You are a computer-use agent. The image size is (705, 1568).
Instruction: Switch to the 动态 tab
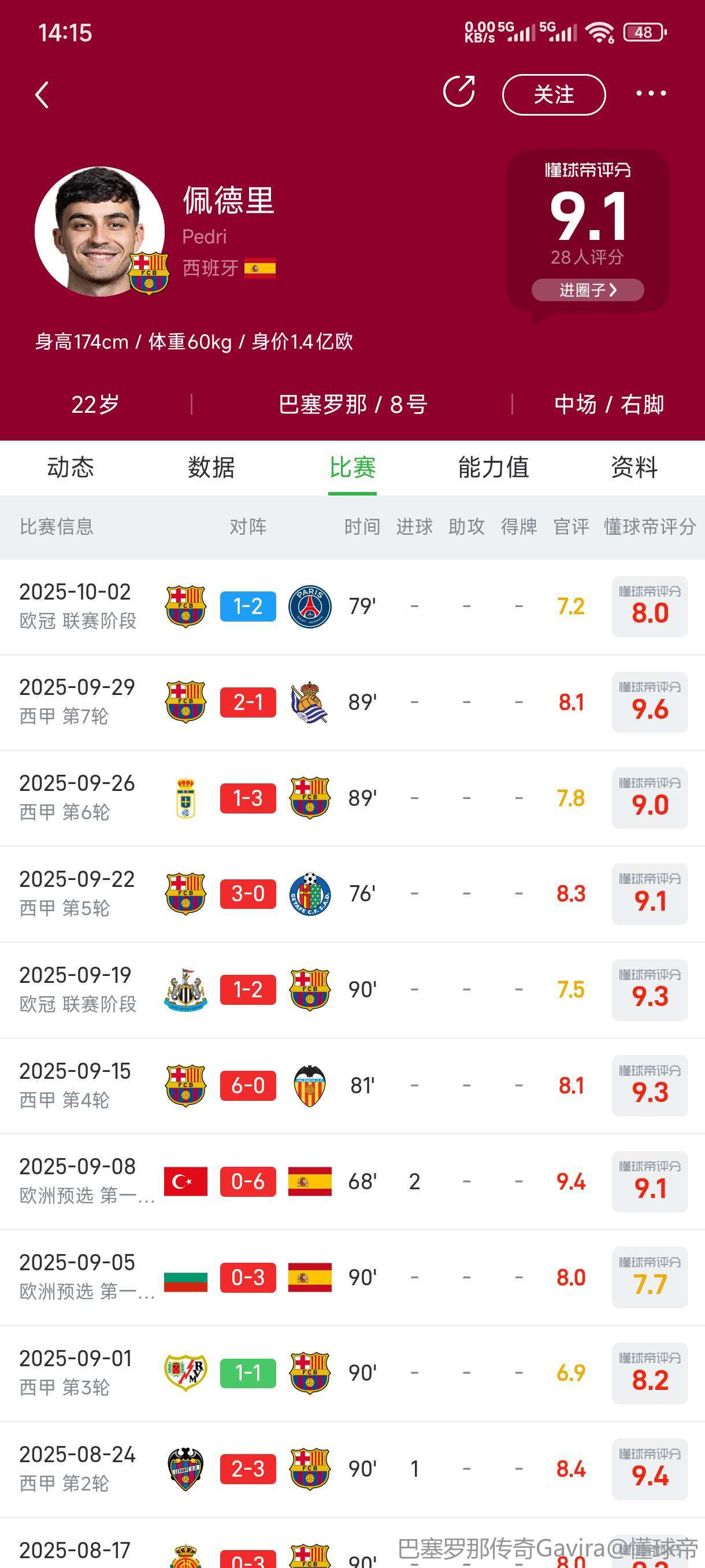pos(70,468)
